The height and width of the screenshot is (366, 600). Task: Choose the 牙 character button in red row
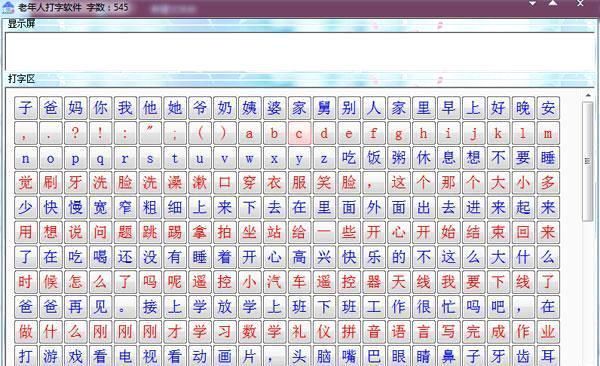pos(75,183)
